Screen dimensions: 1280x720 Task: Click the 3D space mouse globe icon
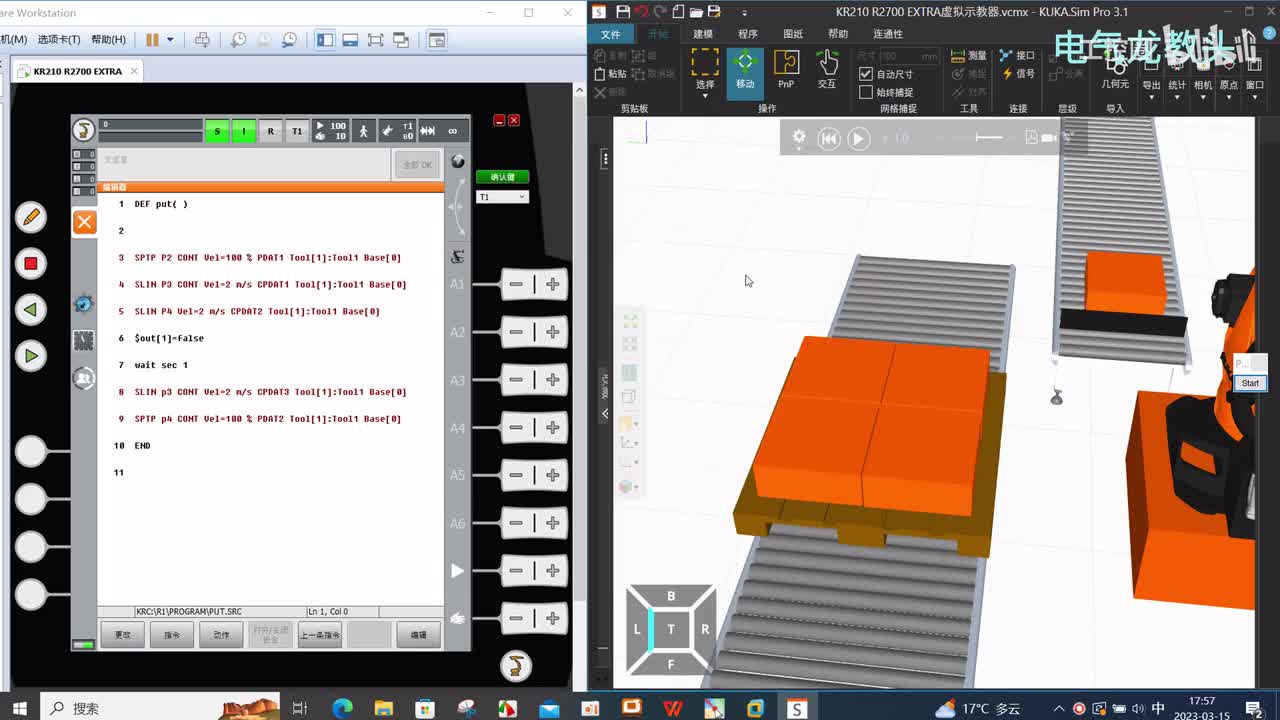click(458, 161)
